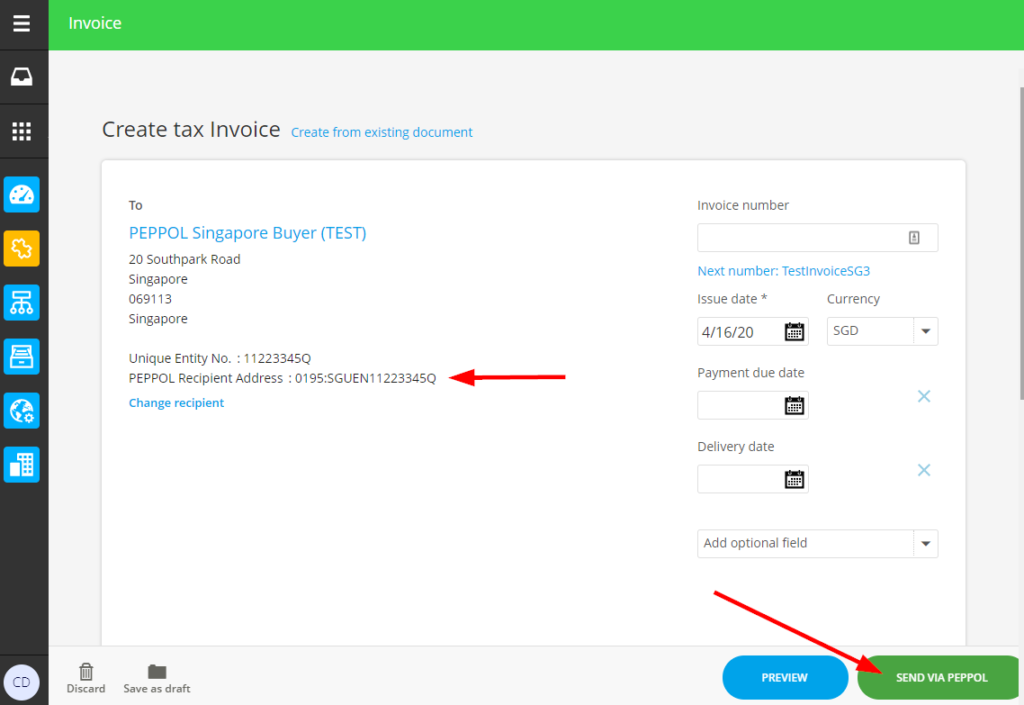This screenshot has height=705, width=1024.
Task: Select the Unique Entity No. 11223345Q text
Action: [219, 358]
